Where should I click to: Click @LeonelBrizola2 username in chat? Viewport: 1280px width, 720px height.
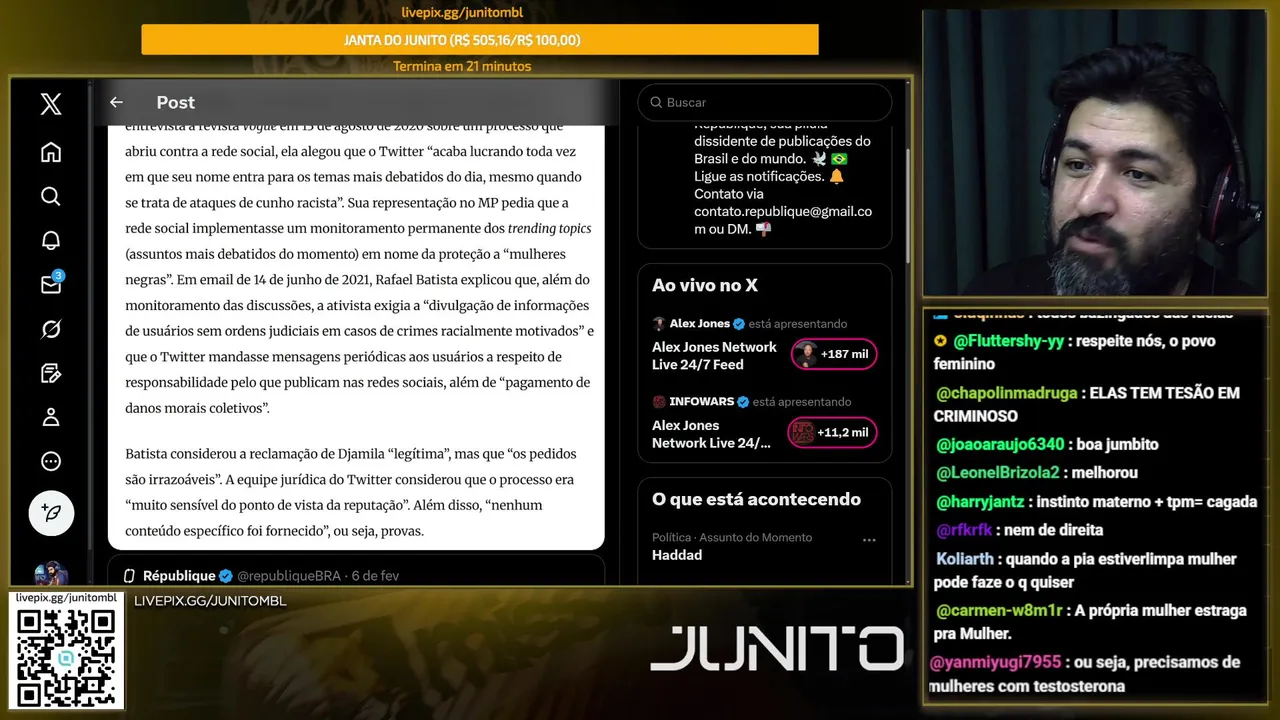998,472
